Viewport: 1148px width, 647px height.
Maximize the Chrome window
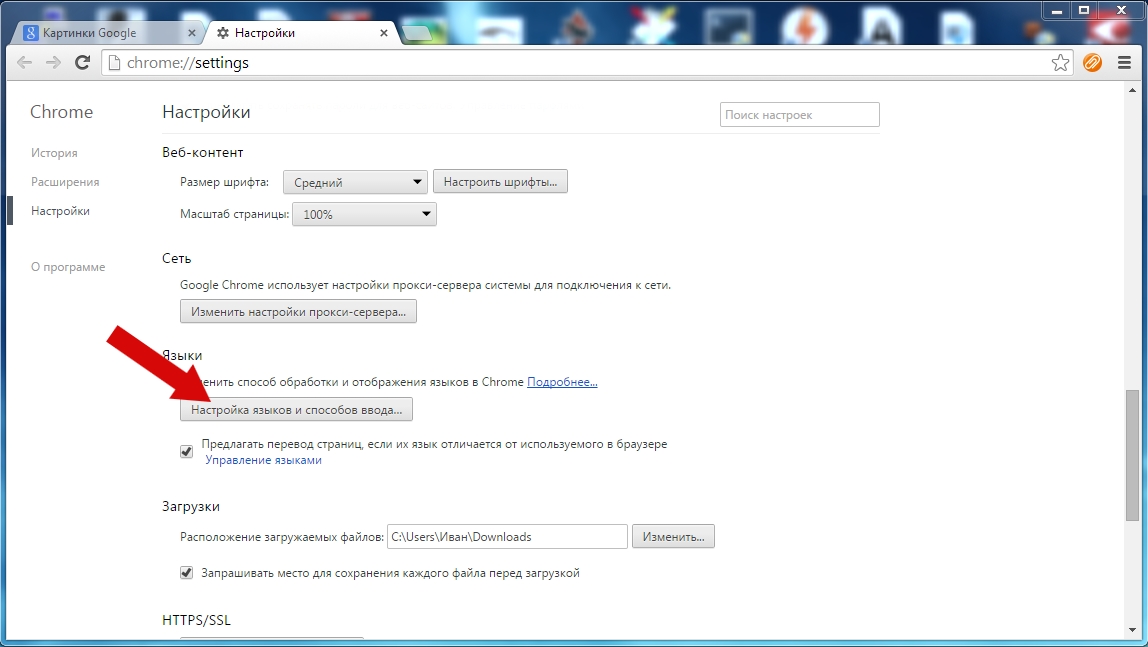point(1084,10)
